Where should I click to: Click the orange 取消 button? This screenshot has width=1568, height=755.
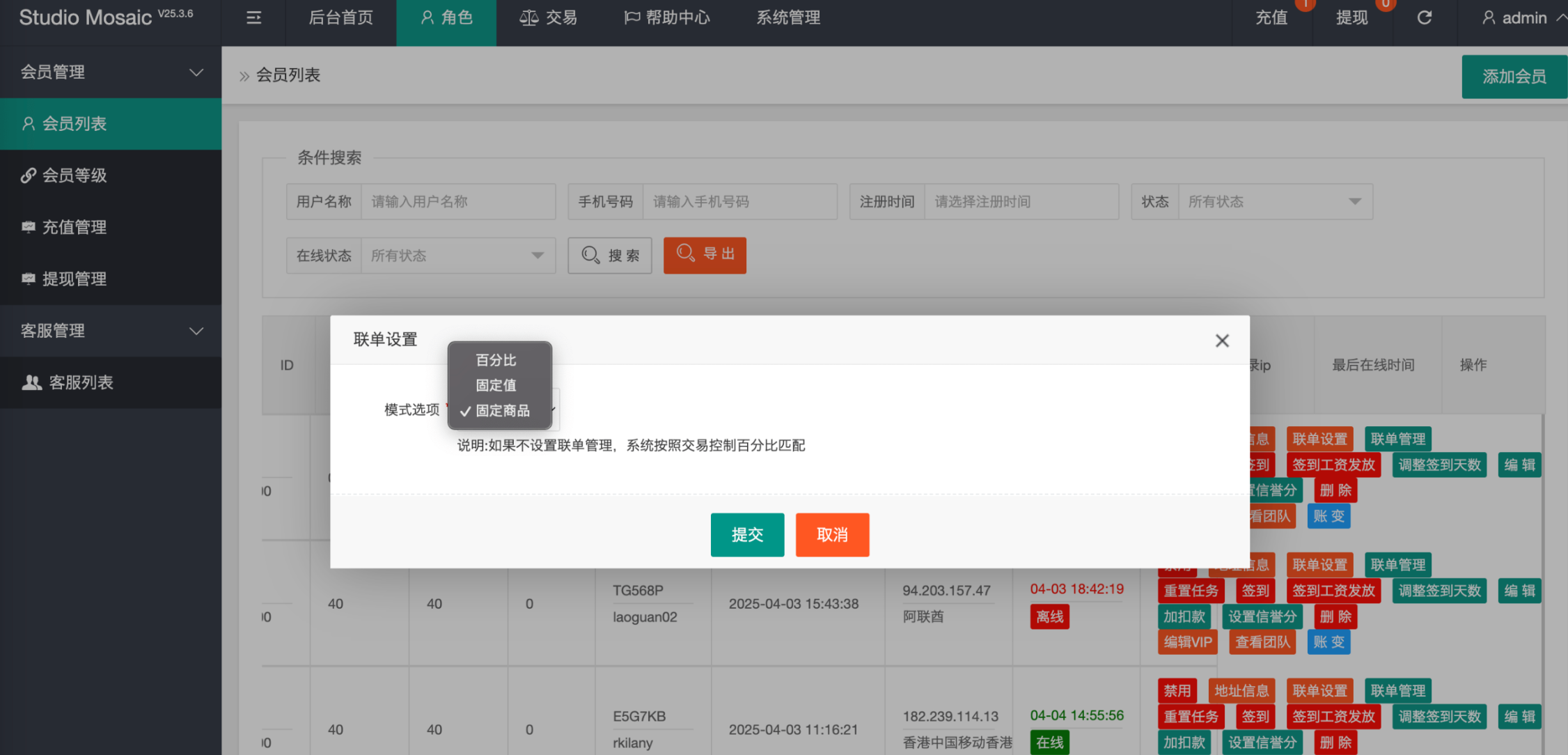coord(832,535)
